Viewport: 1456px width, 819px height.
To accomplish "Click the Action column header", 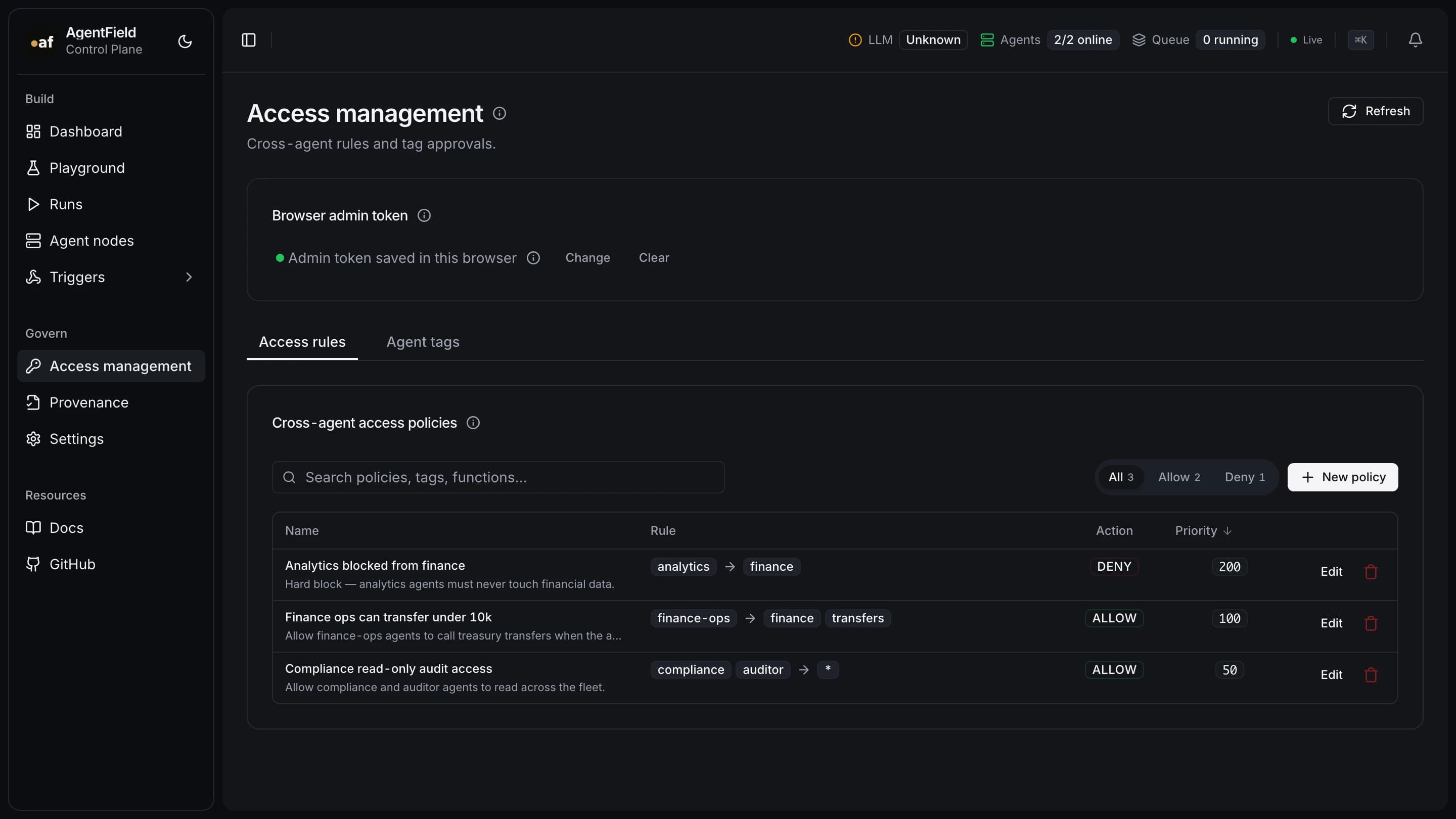I will (1114, 531).
